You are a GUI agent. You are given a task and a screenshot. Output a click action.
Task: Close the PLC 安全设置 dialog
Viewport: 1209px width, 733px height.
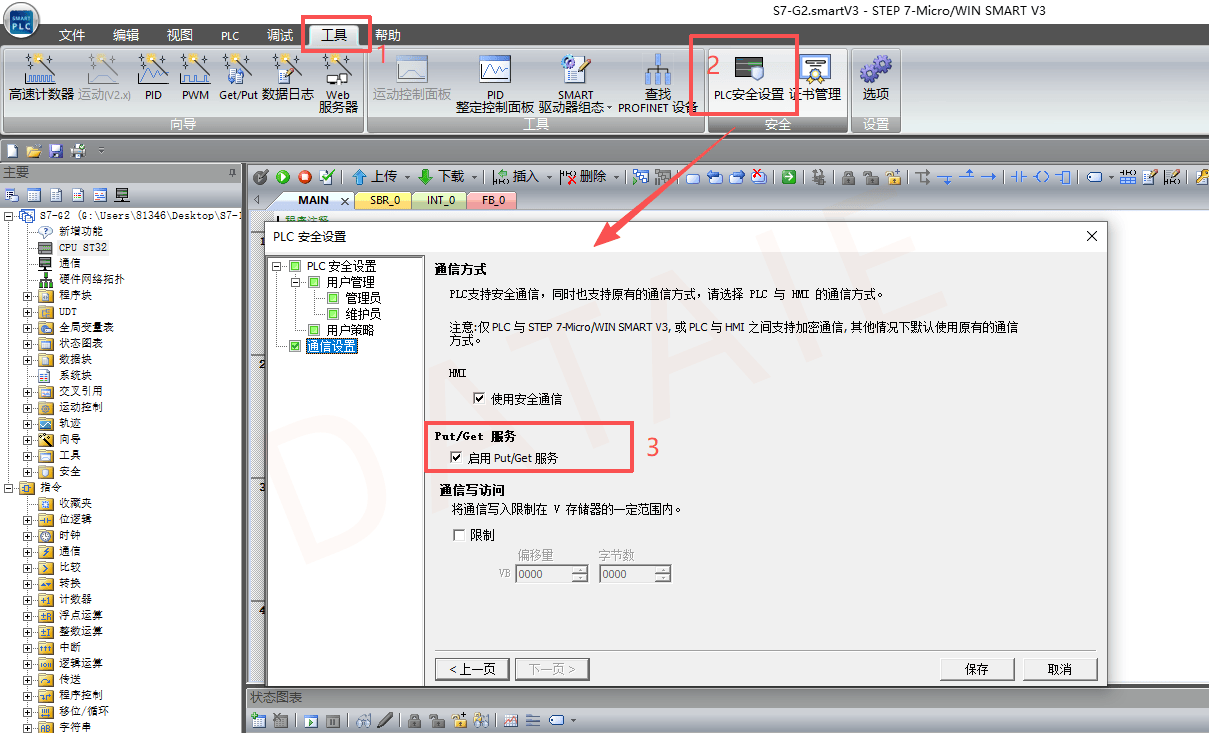[1092, 236]
